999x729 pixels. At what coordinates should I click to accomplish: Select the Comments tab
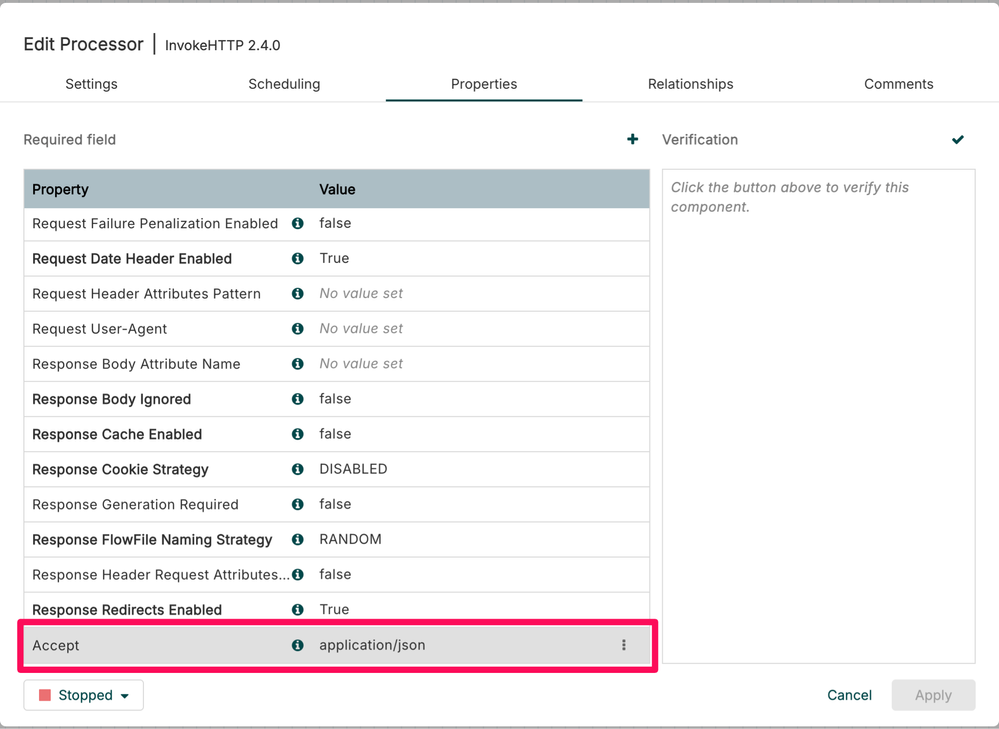898,84
